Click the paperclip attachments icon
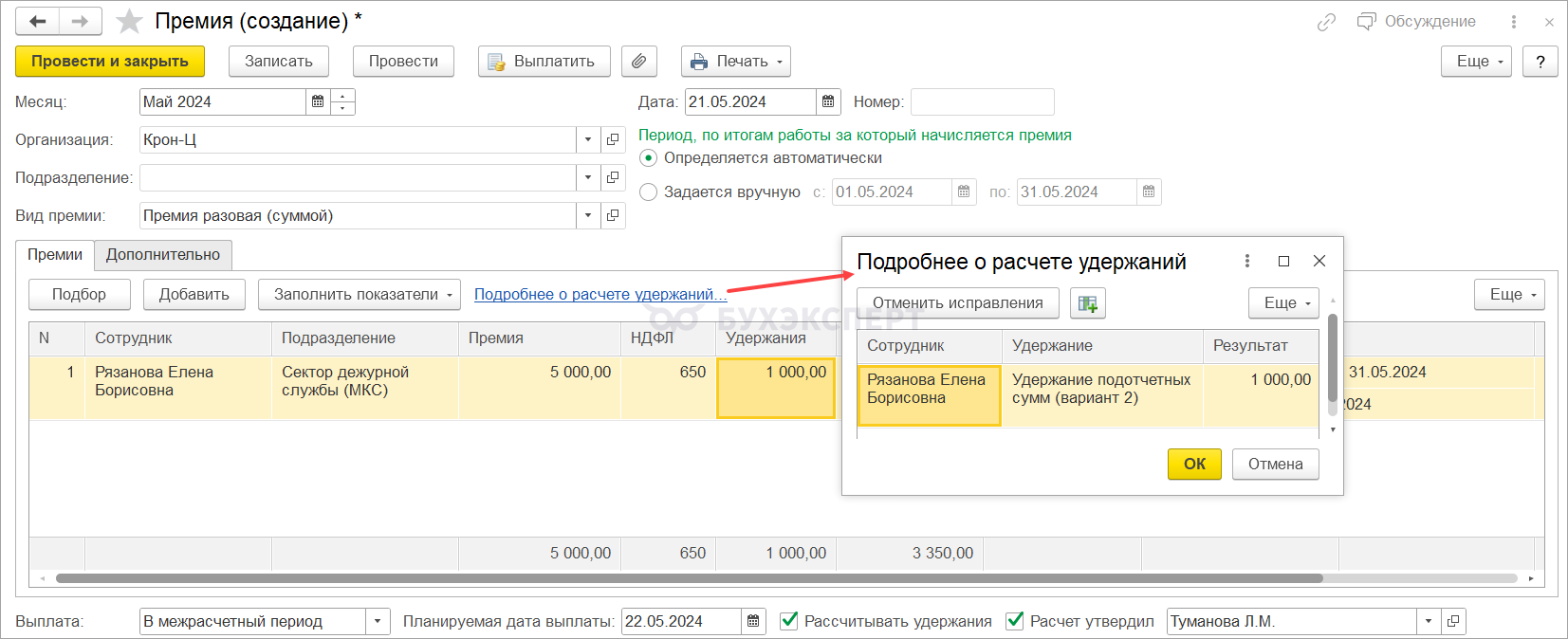The width and height of the screenshot is (1568, 639). [x=639, y=62]
